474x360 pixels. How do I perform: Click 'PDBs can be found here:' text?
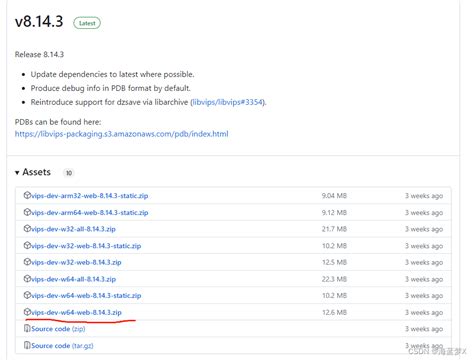pyautogui.click(x=58, y=122)
